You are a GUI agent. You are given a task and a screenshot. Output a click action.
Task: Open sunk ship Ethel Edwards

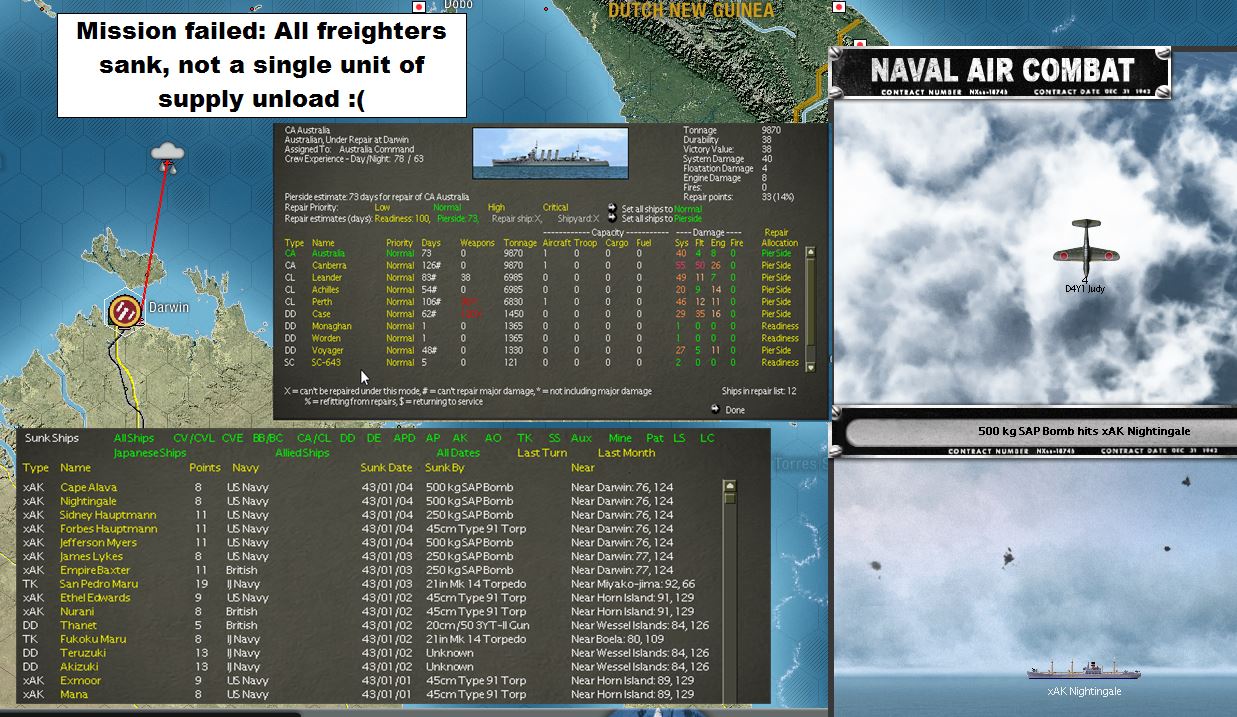coord(95,598)
